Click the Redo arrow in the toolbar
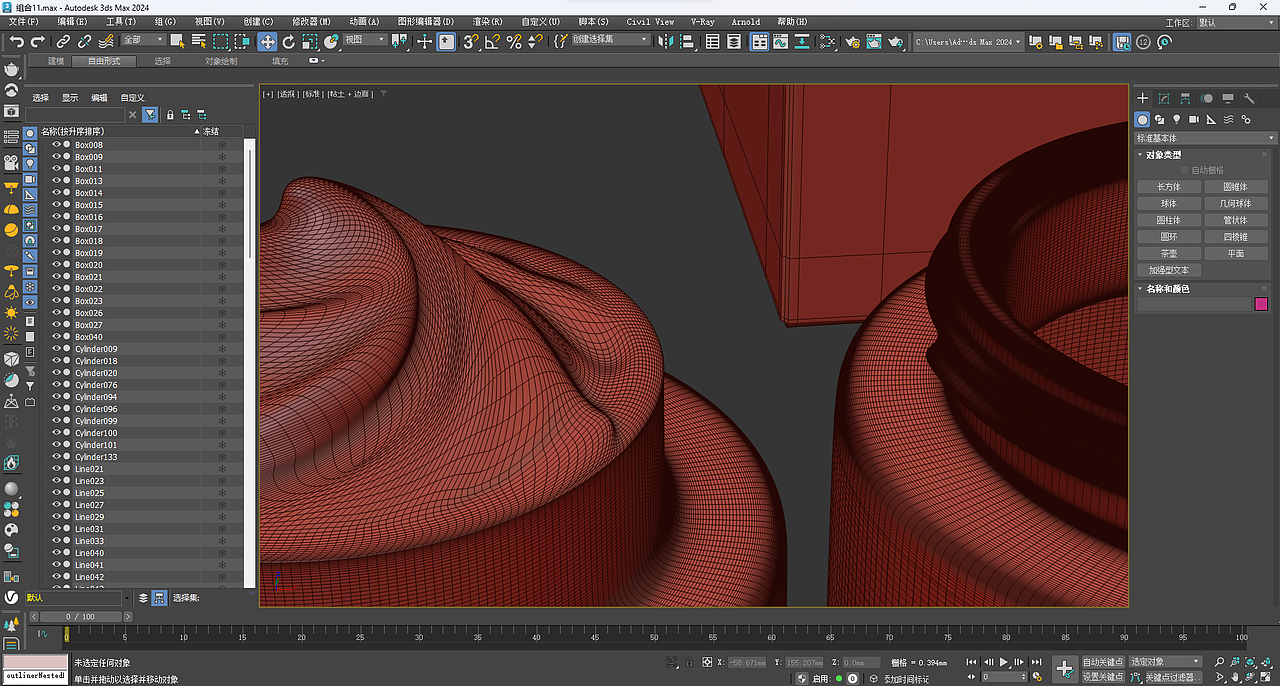Viewport: 1280px width, 686px height. (38, 41)
